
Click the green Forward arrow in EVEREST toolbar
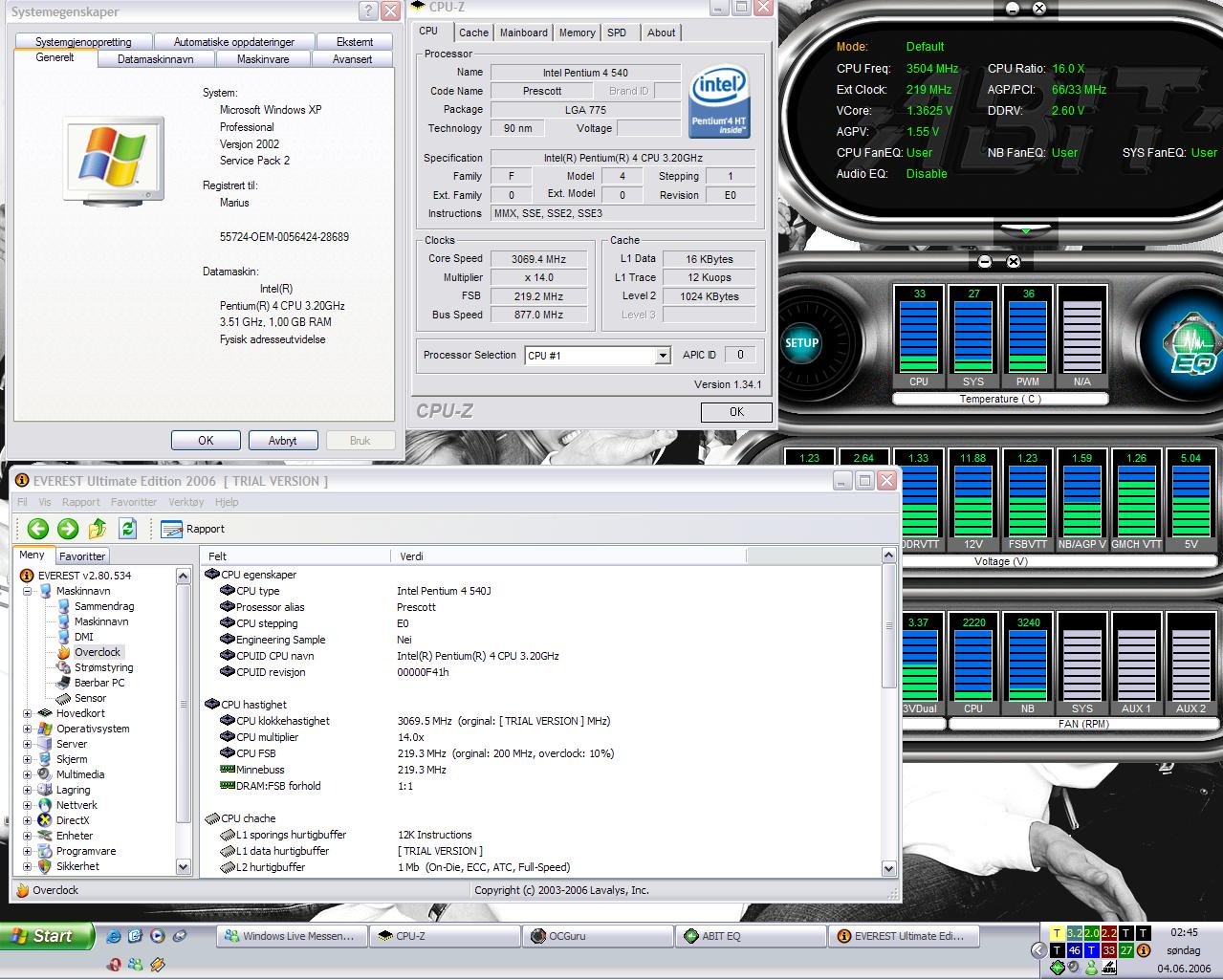pyautogui.click(x=68, y=529)
